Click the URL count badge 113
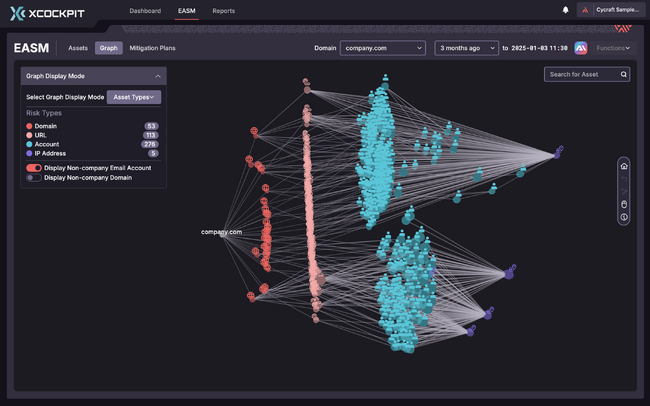 pos(150,135)
